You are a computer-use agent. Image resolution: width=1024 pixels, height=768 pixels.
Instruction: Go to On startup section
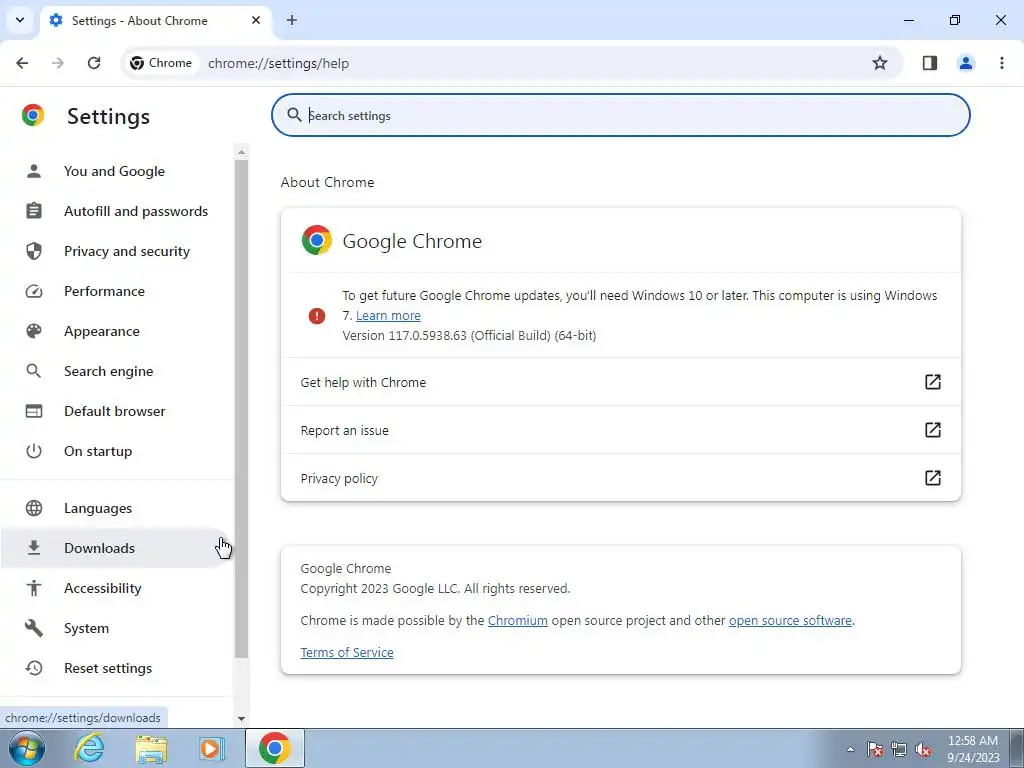coord(116,451)
